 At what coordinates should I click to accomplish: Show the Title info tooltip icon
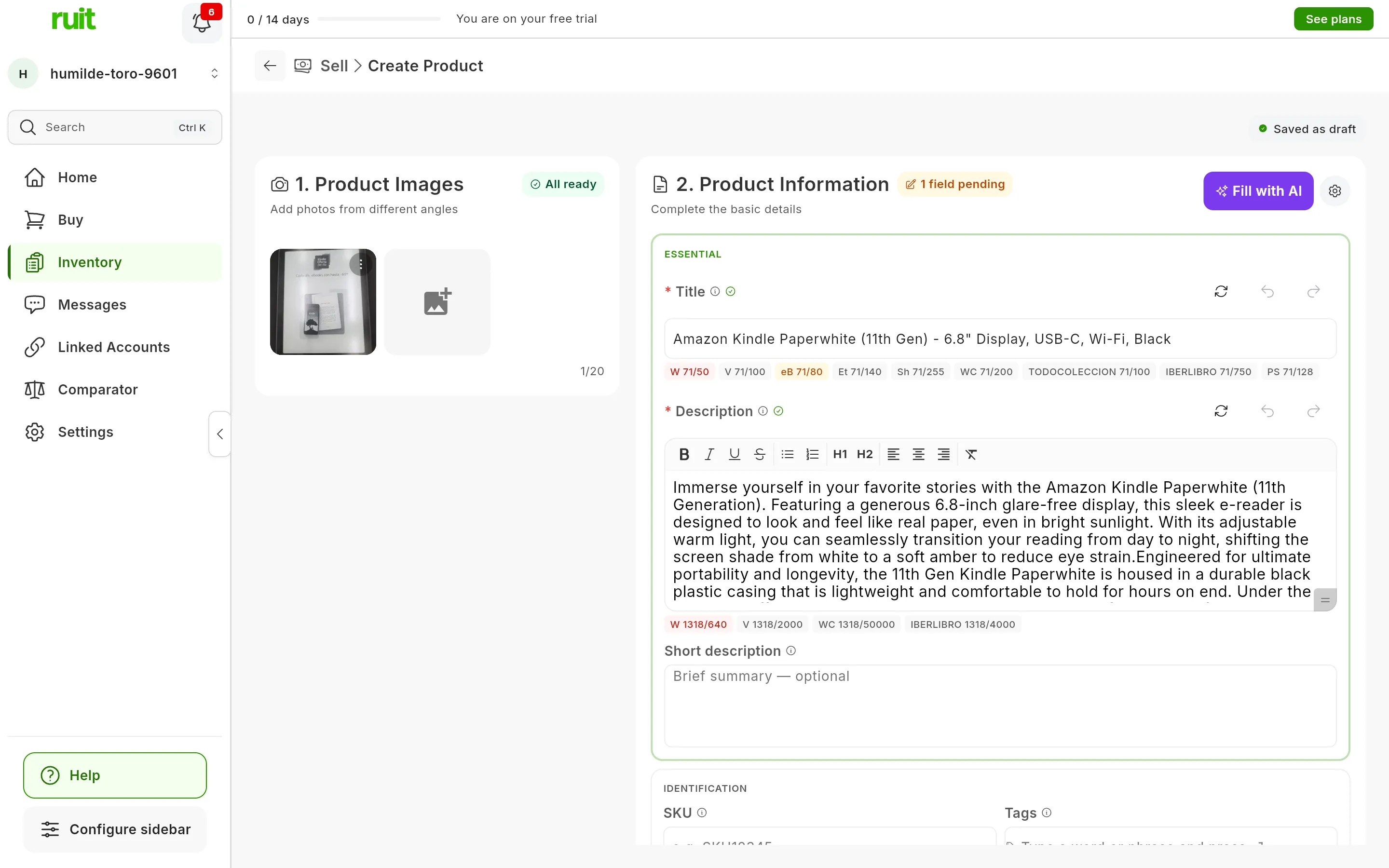715,292
